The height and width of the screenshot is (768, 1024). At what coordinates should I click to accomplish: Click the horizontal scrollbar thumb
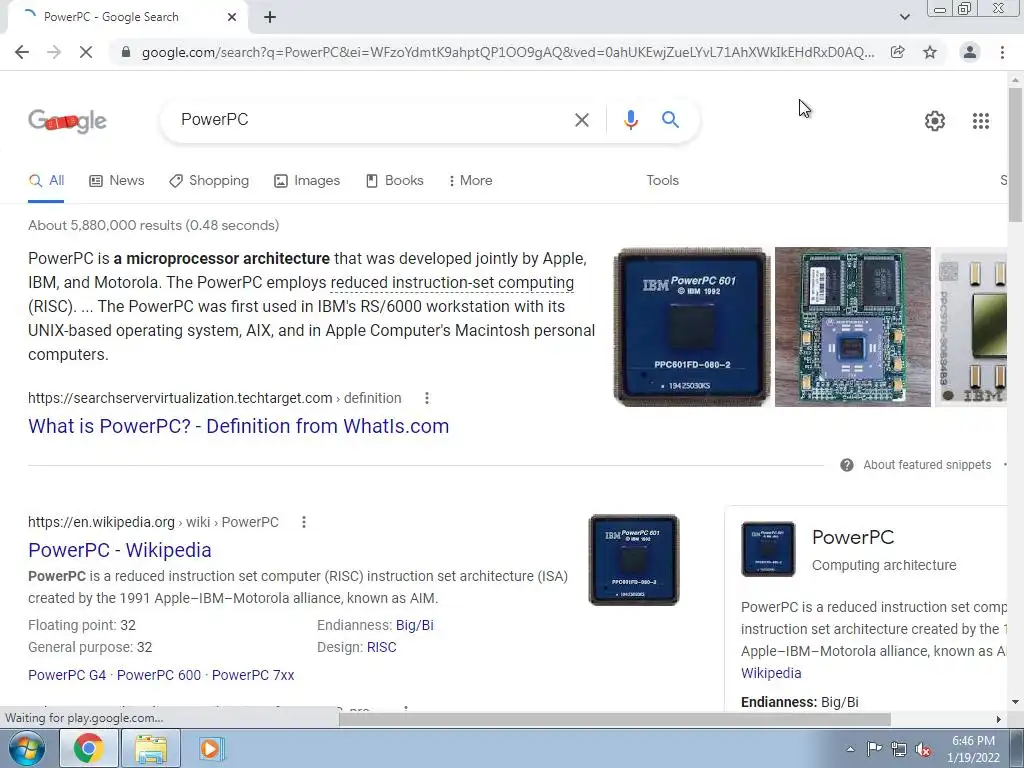click(x=615, y=719)
